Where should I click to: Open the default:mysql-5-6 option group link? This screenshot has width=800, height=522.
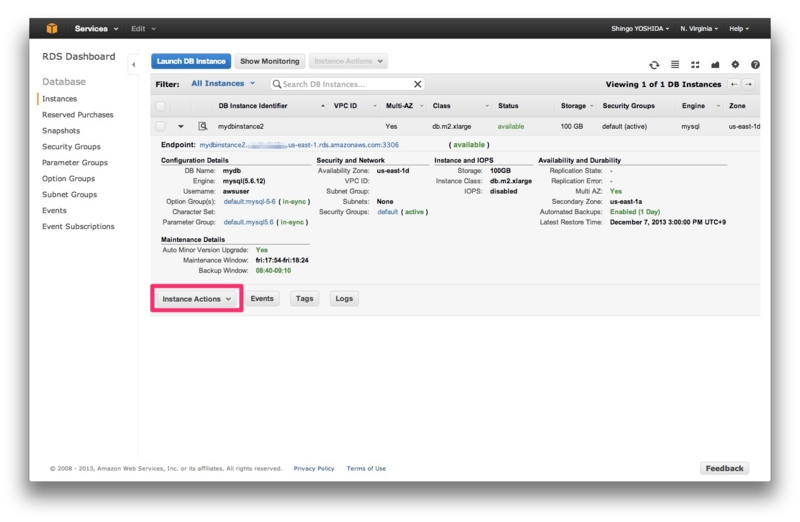pos(249,202)
